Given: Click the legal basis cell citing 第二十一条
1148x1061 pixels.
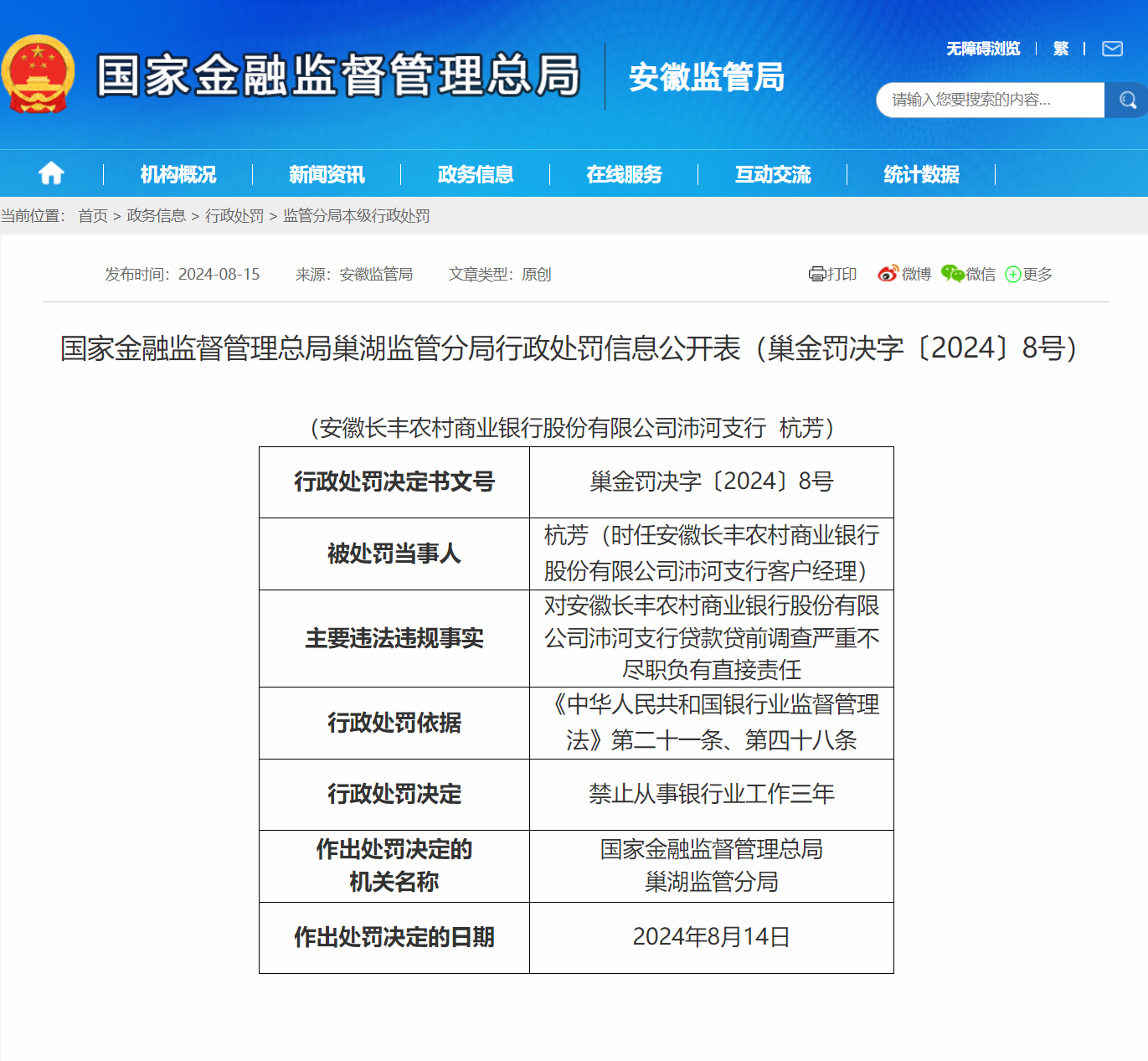Looking at the screenshot, I should [712, 723].
